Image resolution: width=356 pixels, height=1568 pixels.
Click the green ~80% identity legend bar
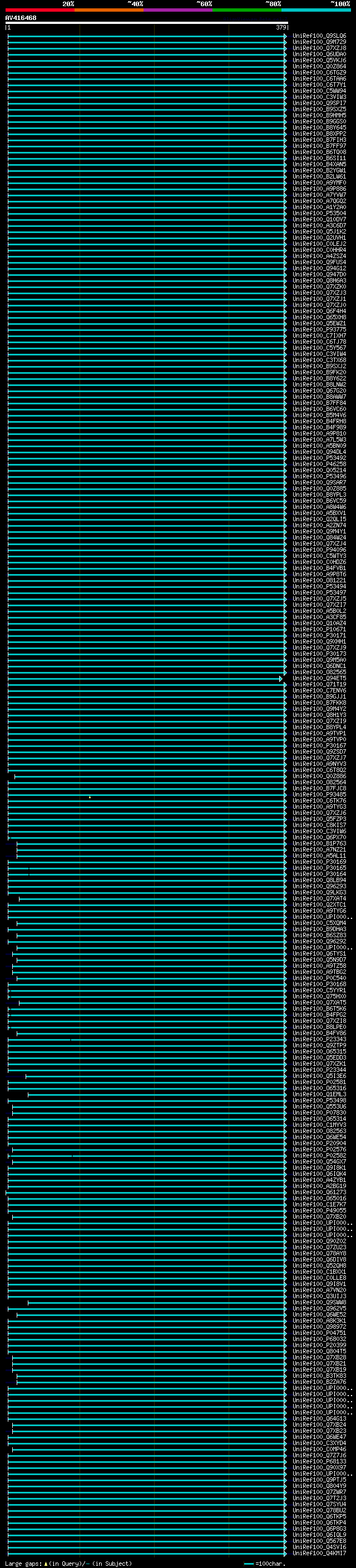point(247,11)
